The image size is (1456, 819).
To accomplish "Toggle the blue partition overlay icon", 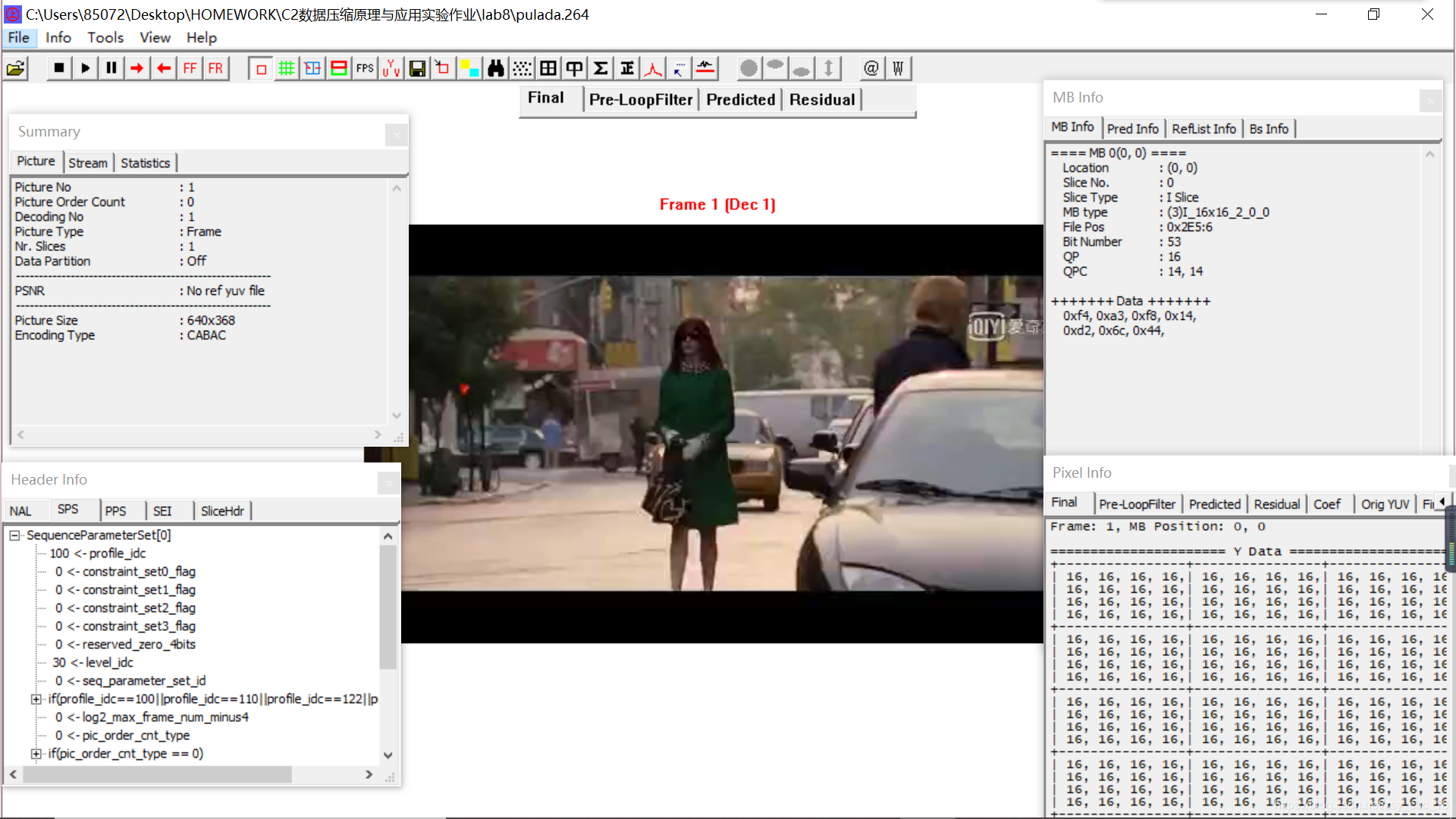I will pos(312,69).
